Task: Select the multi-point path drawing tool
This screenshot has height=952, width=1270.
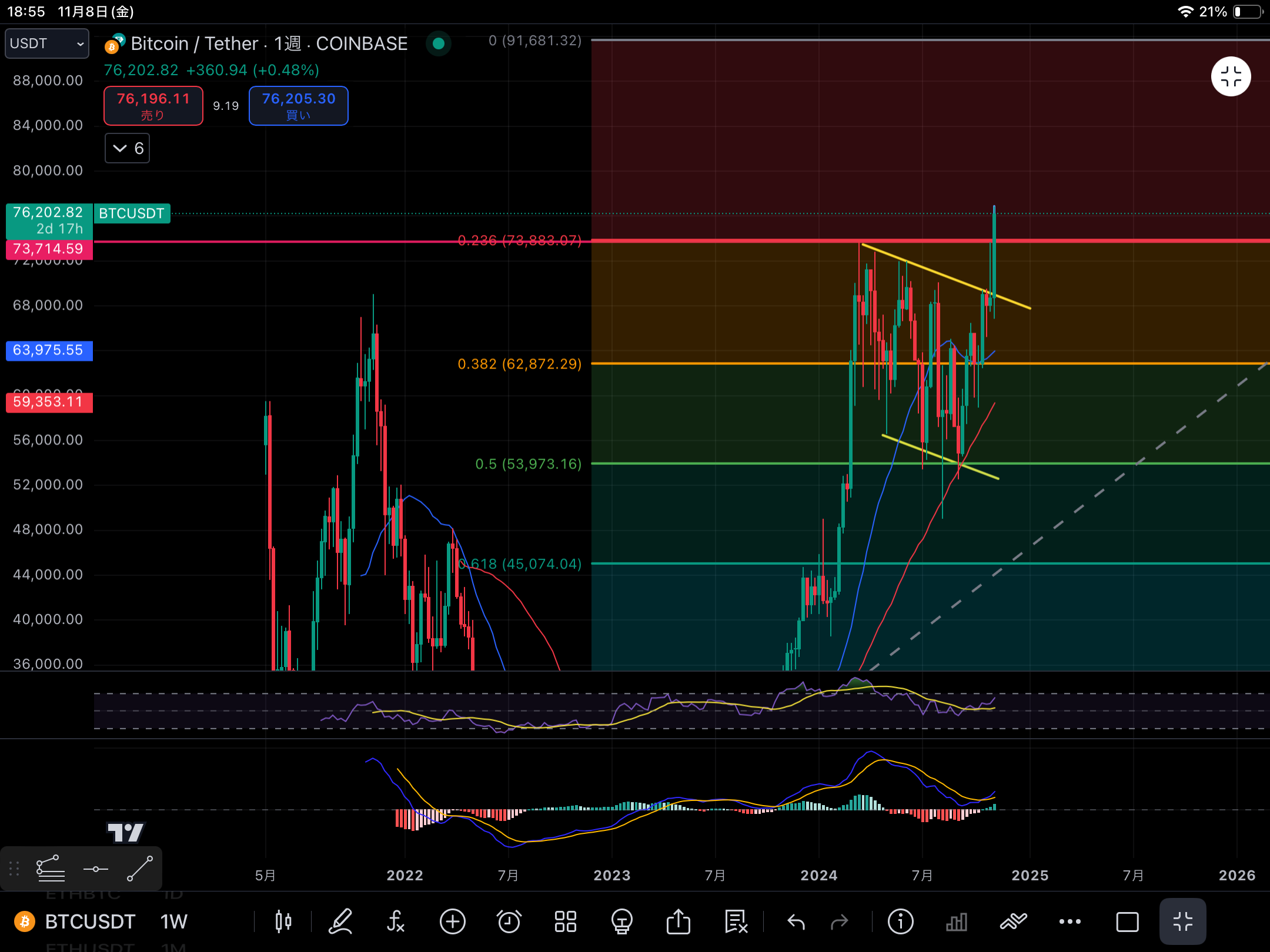Action: coord(51,869)
